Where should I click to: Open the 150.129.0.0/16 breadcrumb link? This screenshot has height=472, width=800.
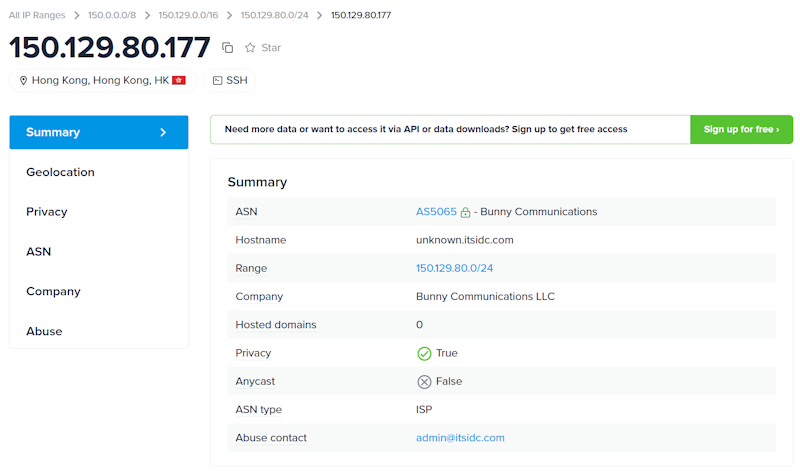coord(193,15)
